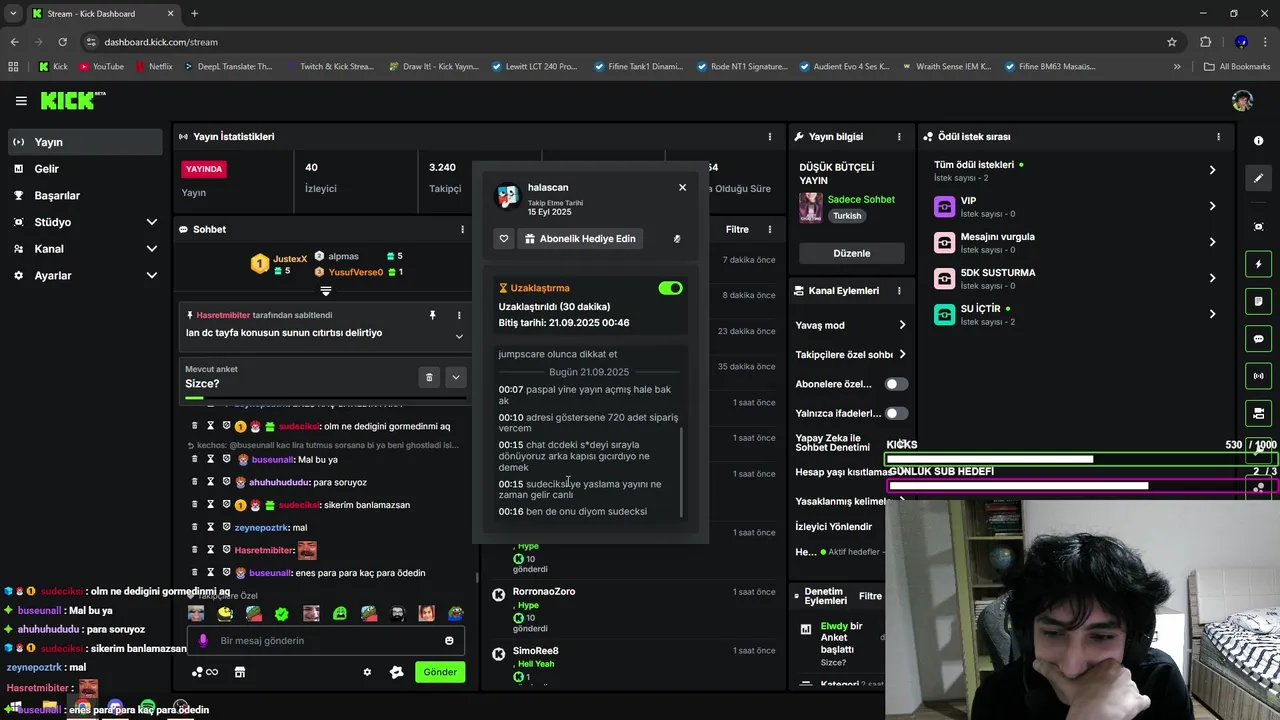Click emoji picker in message field

tap(449, 640)
